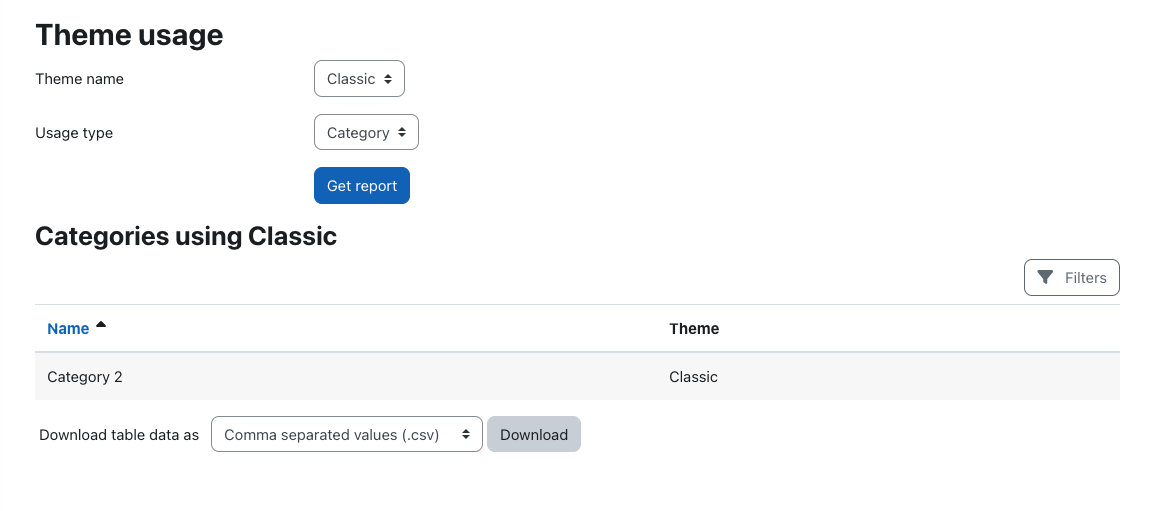Click the Download button
The image size is (1165, 511).
534,434
